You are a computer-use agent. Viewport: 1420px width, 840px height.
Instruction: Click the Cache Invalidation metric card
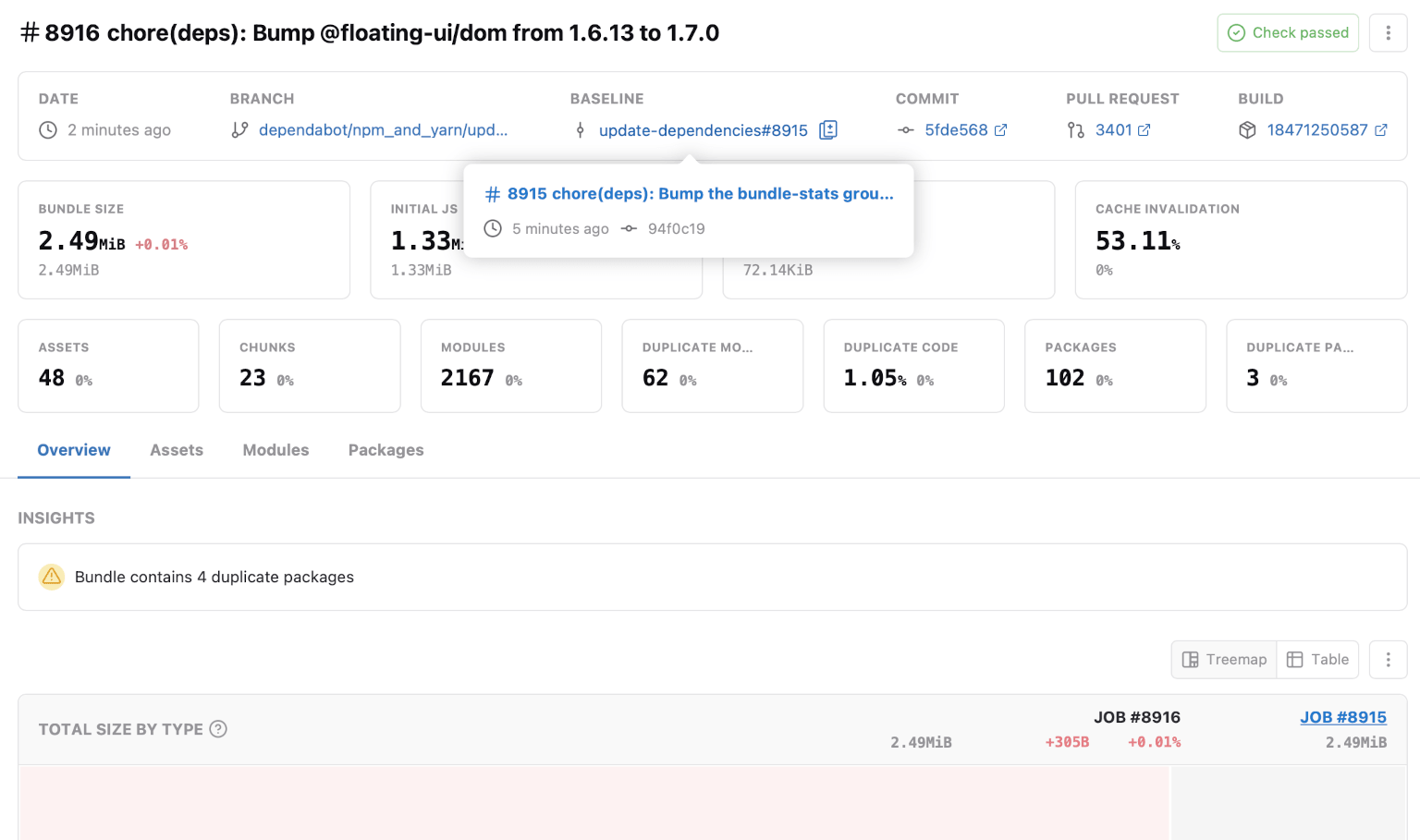tap(1240, 239)
